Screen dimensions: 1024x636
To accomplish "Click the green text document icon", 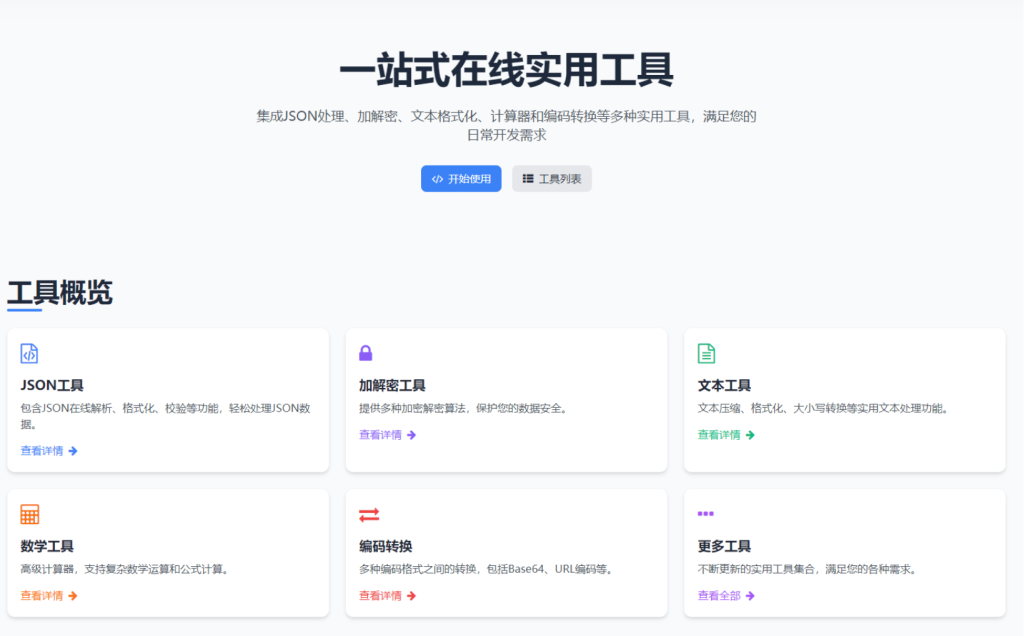I will point(706,353).
